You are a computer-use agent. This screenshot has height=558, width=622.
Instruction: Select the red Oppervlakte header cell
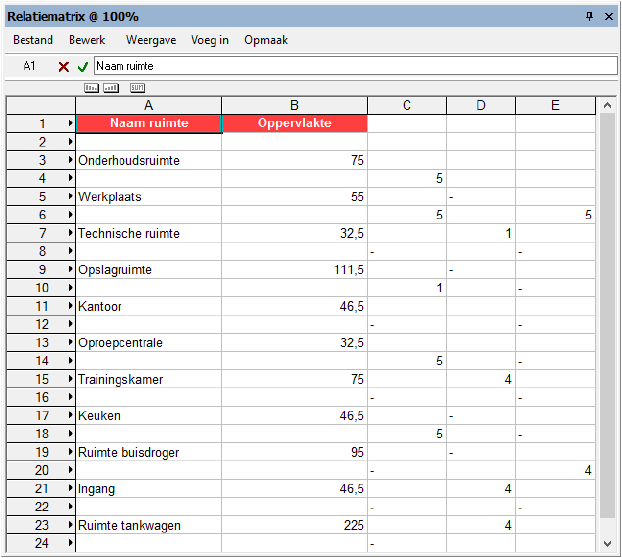[x=294, y=124]
